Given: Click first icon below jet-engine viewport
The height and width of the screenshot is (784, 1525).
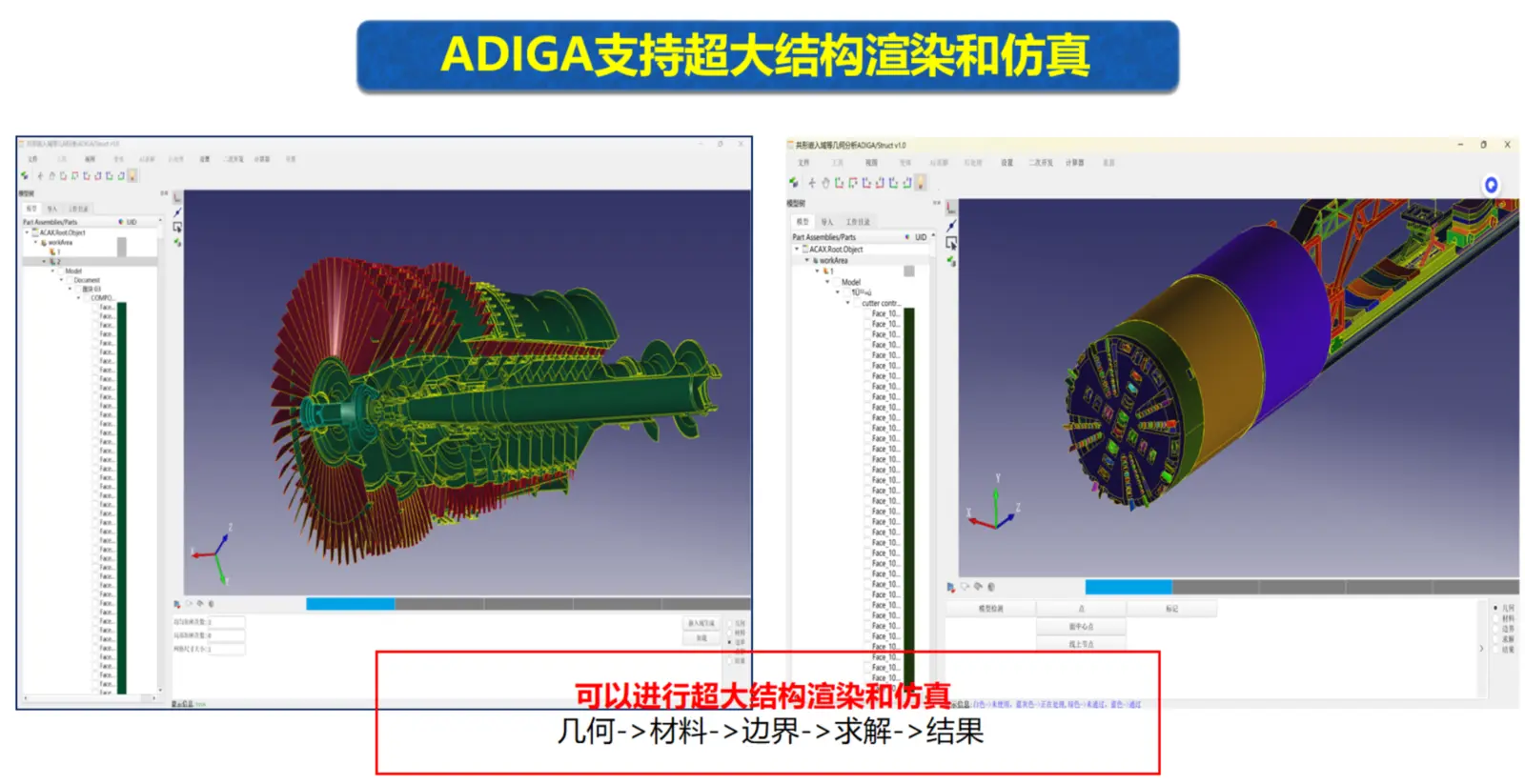Looking at the screenshot, I should pos(176,604).
